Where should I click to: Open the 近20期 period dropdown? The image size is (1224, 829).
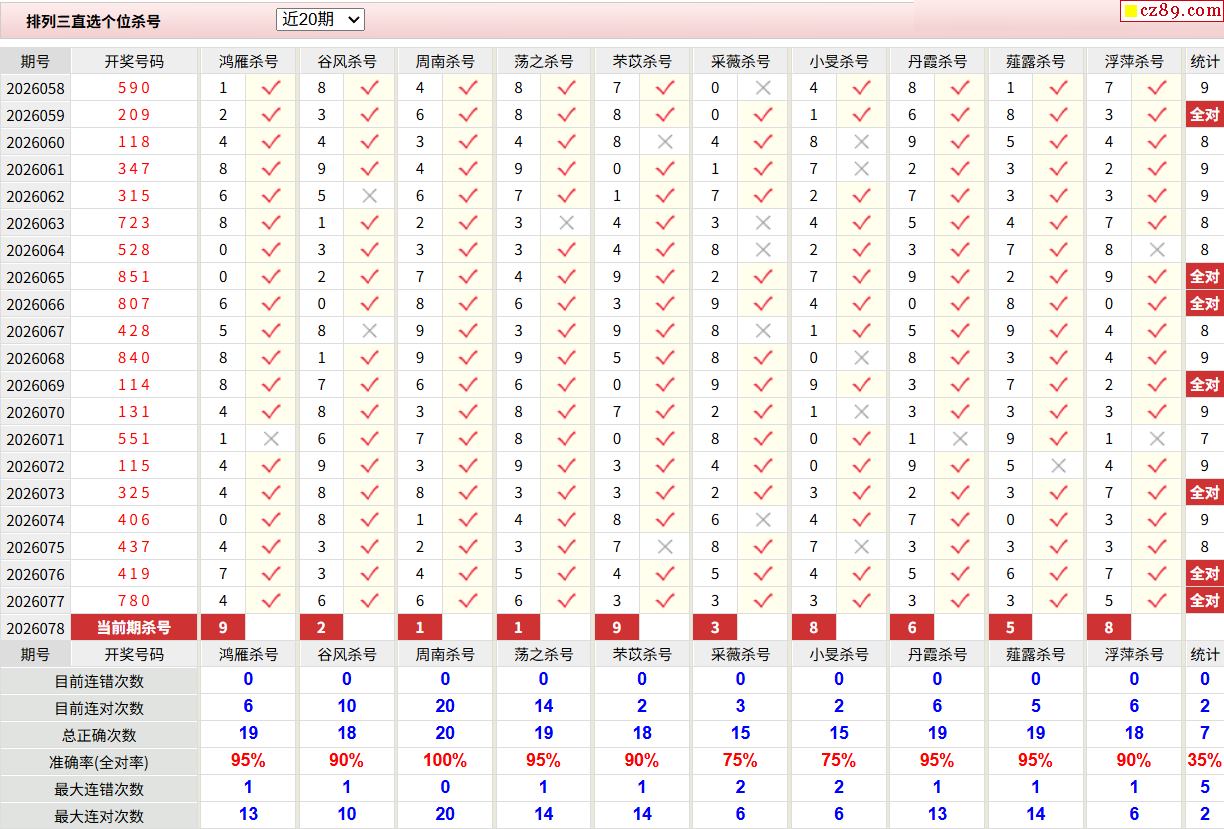(x=320, y=19)
